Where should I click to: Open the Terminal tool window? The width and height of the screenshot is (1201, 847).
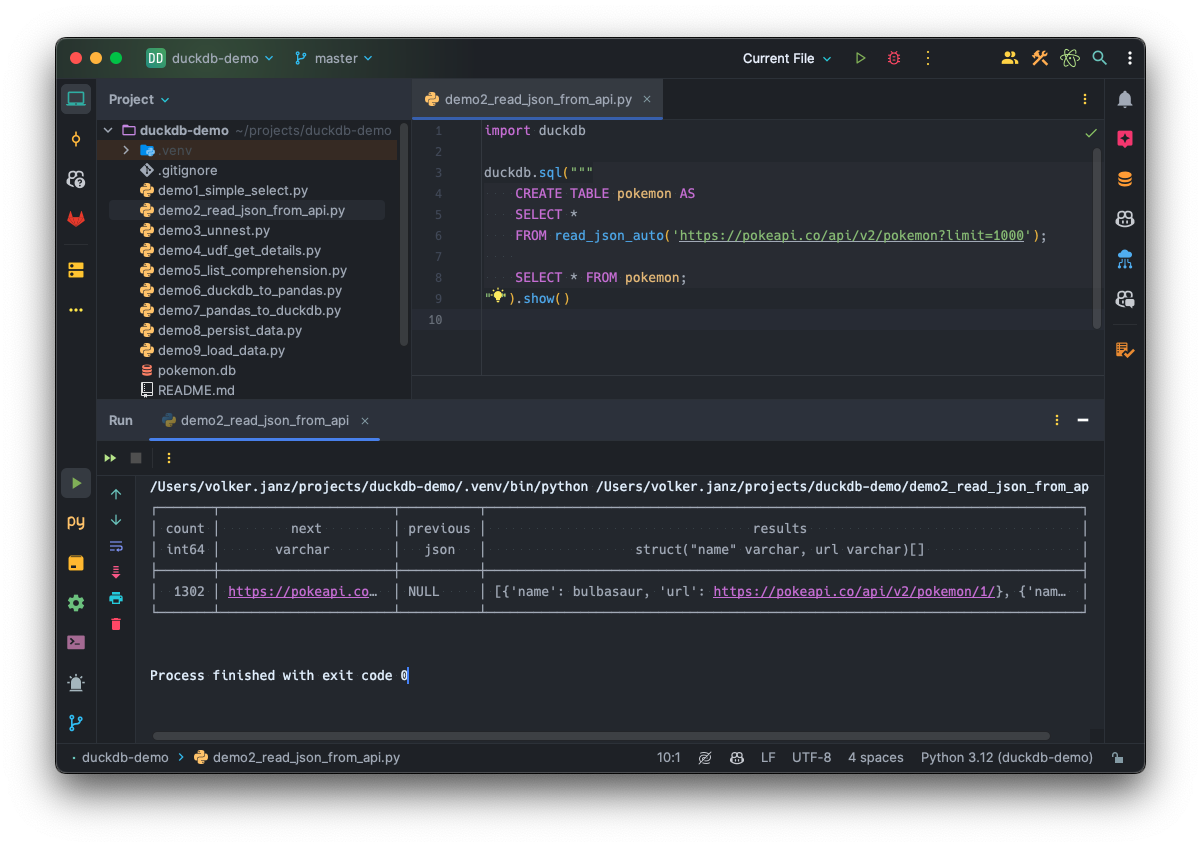[75, 642]
